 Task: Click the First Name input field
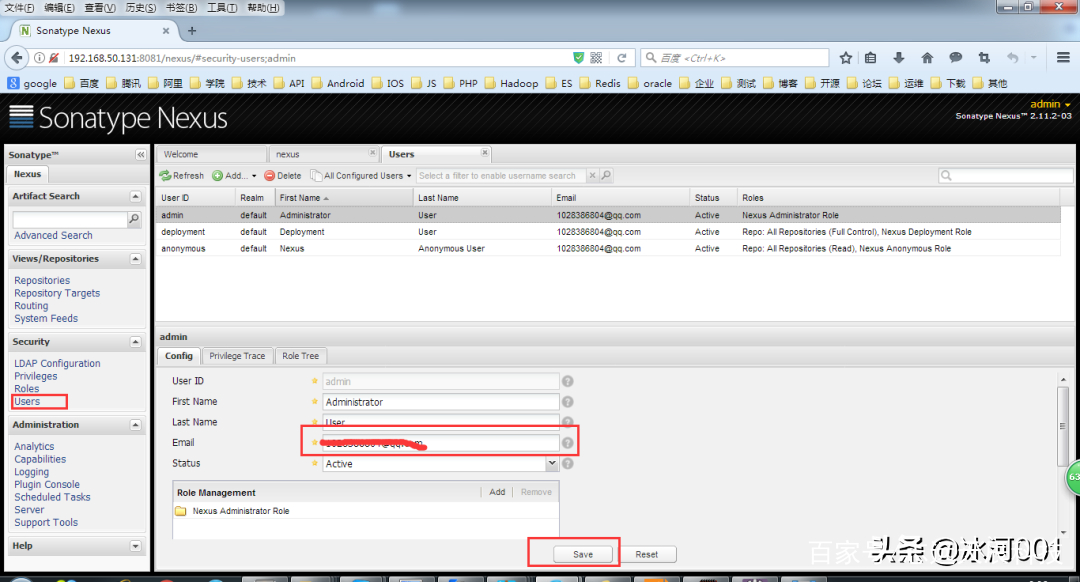[441, 402]
